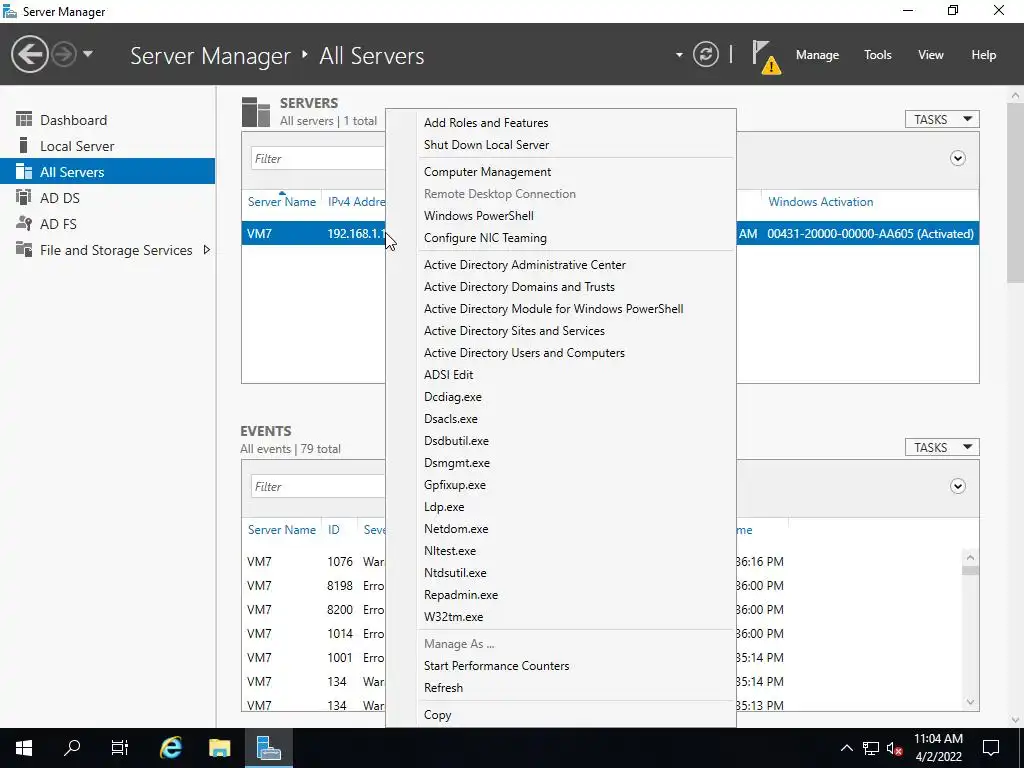This screenshot has height=768, width=1024.
Task: Open the View menu
Action: coord(930,55)
